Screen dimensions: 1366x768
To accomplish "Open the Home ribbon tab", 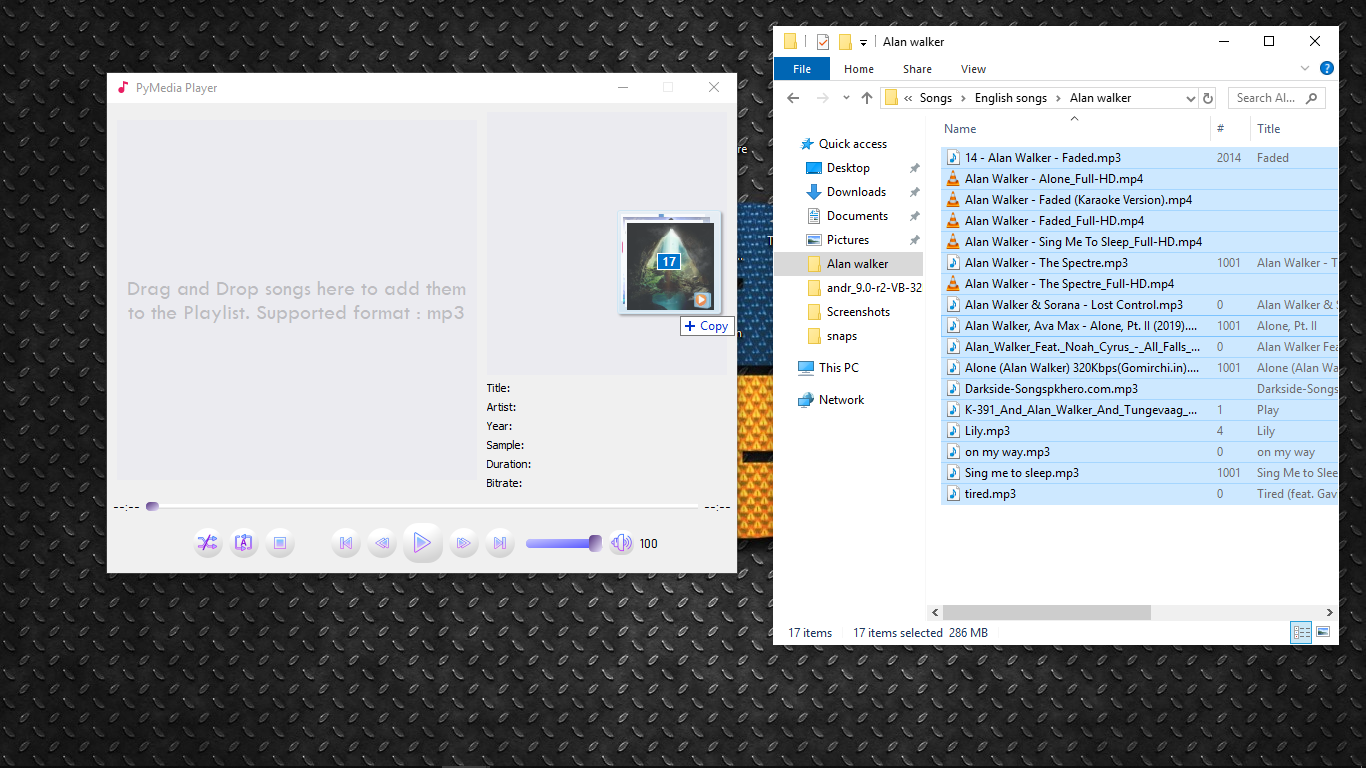I will tap(859, 69).
